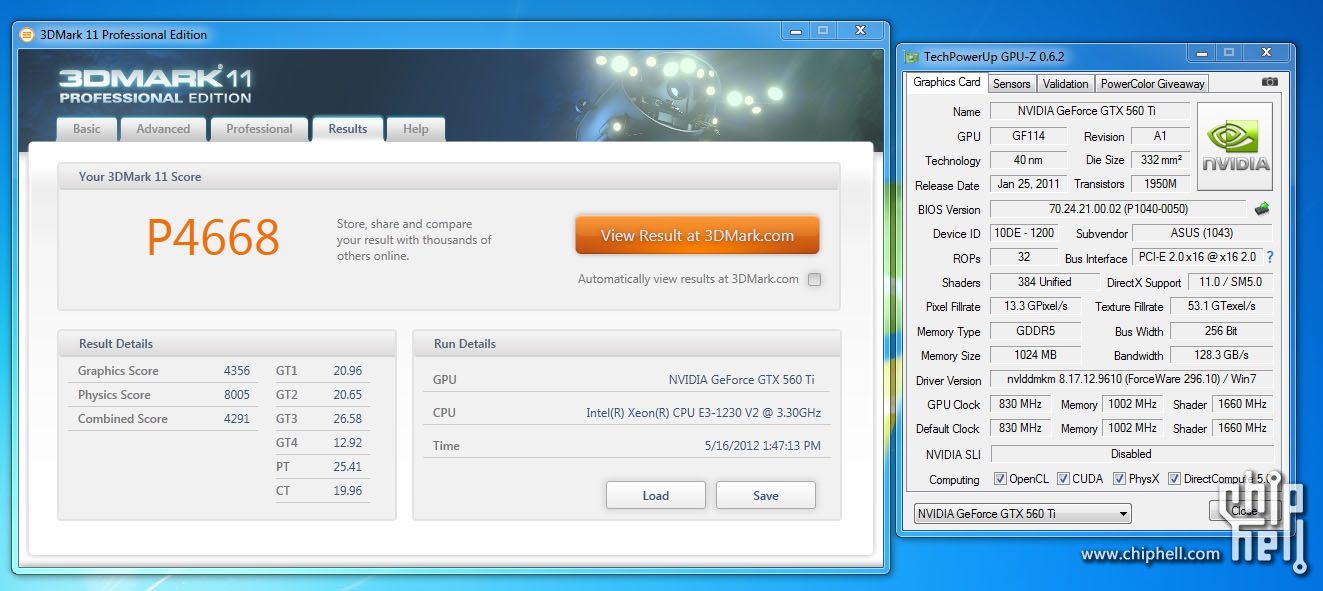
Task: Click the Memory Type GDDR5 field
Action: coord(1036,330)
